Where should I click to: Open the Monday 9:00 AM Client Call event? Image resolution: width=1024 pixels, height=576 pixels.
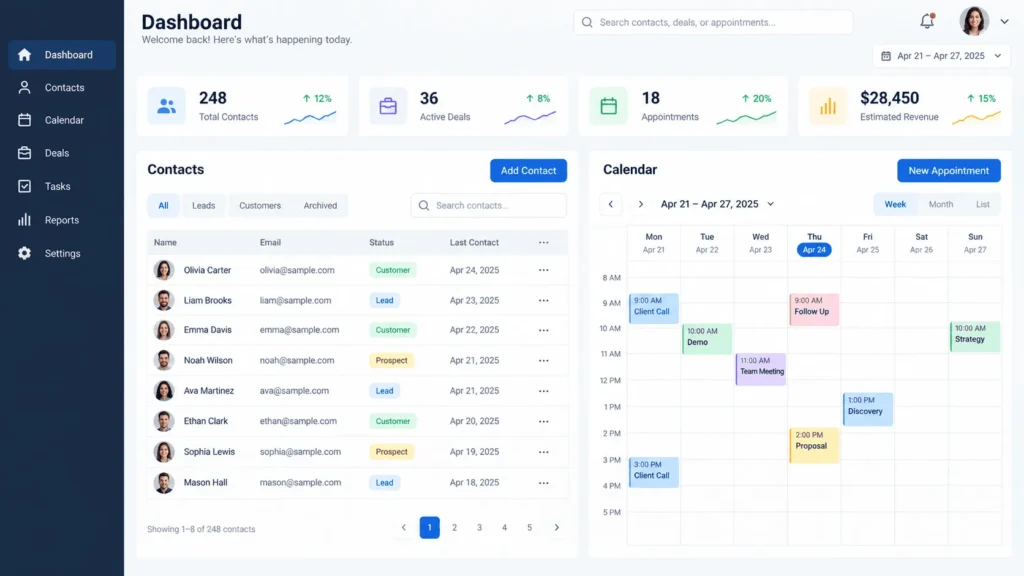point(653,308)
